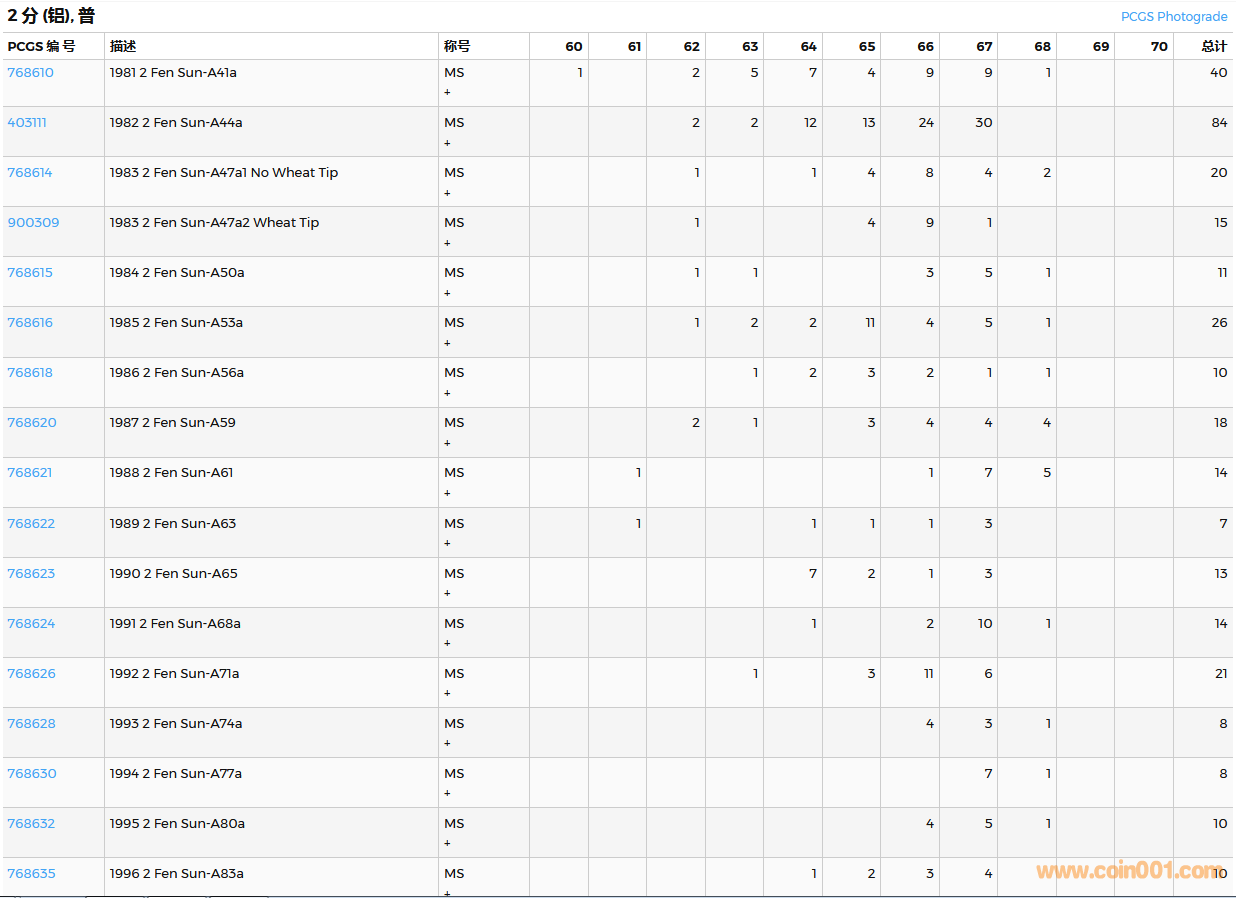The height and width of the screenshot is (898, 1236).
Task: Expand the plus sign in 1994 row
Action: [447, 793]
